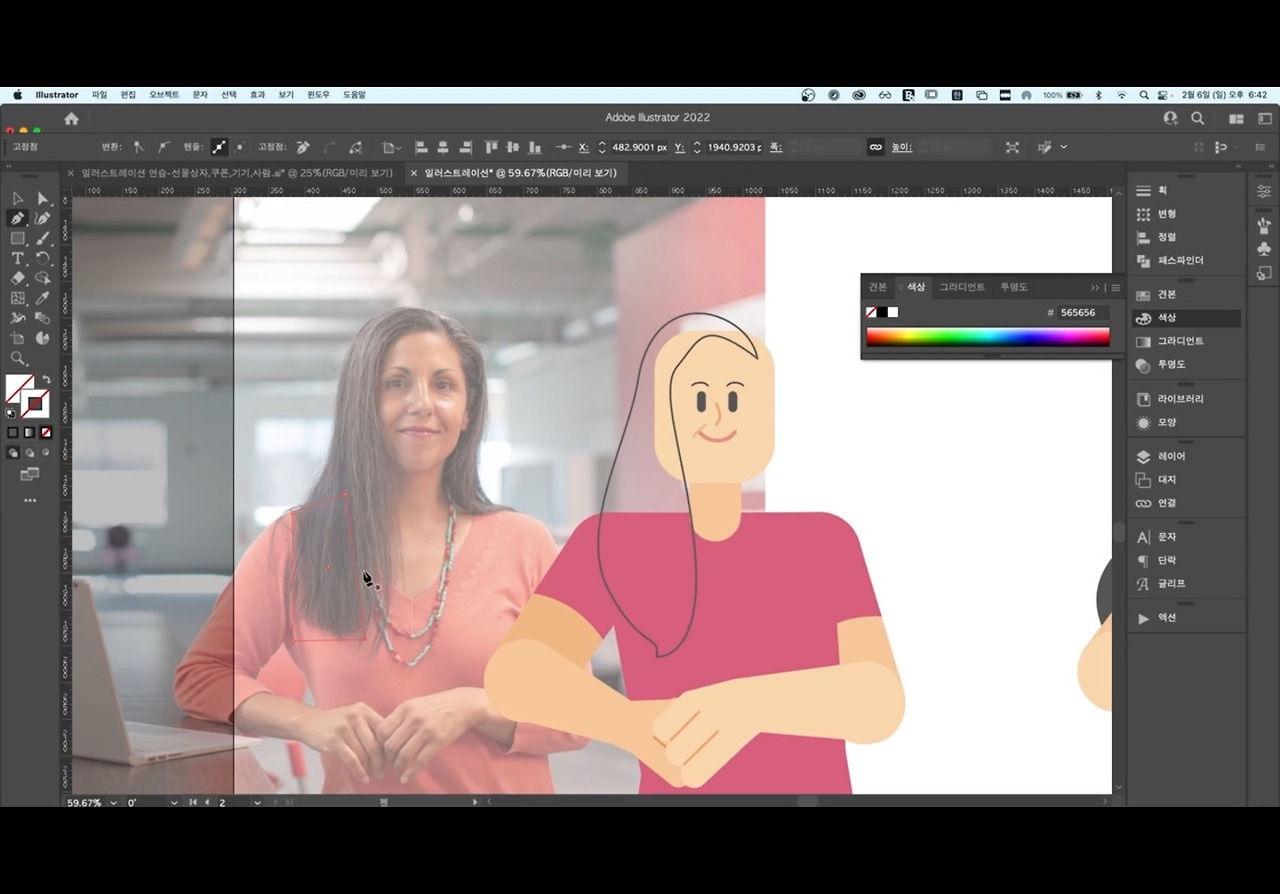Select the Paintbrush tool

42,239
